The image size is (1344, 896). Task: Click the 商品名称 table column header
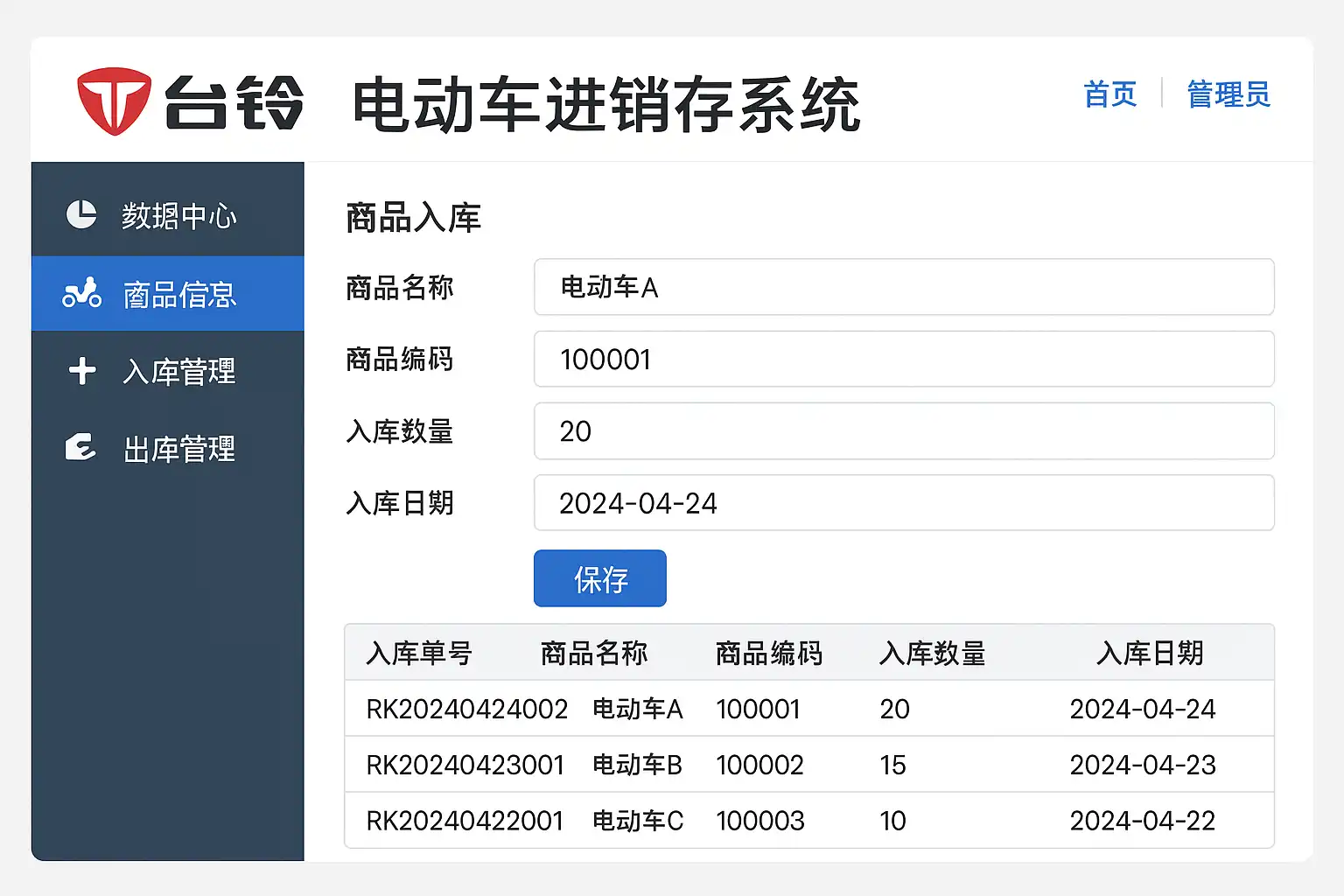coord(594,653)
